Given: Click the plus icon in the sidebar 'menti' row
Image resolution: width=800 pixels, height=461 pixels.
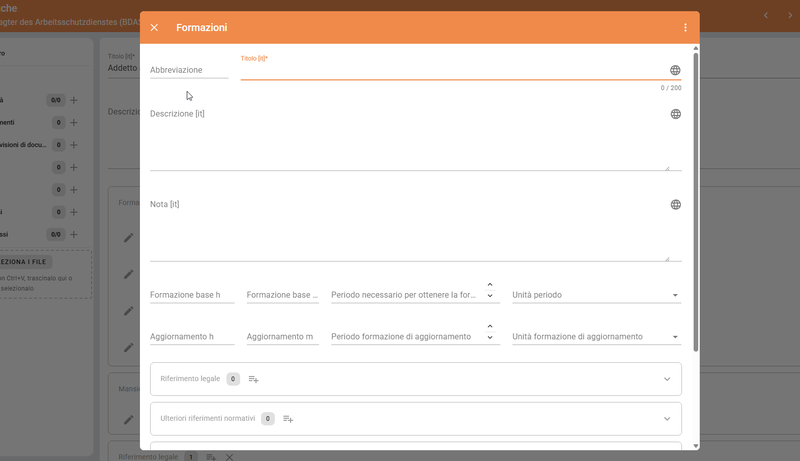Looking at the screenshot, I should [x=73, y=122].
